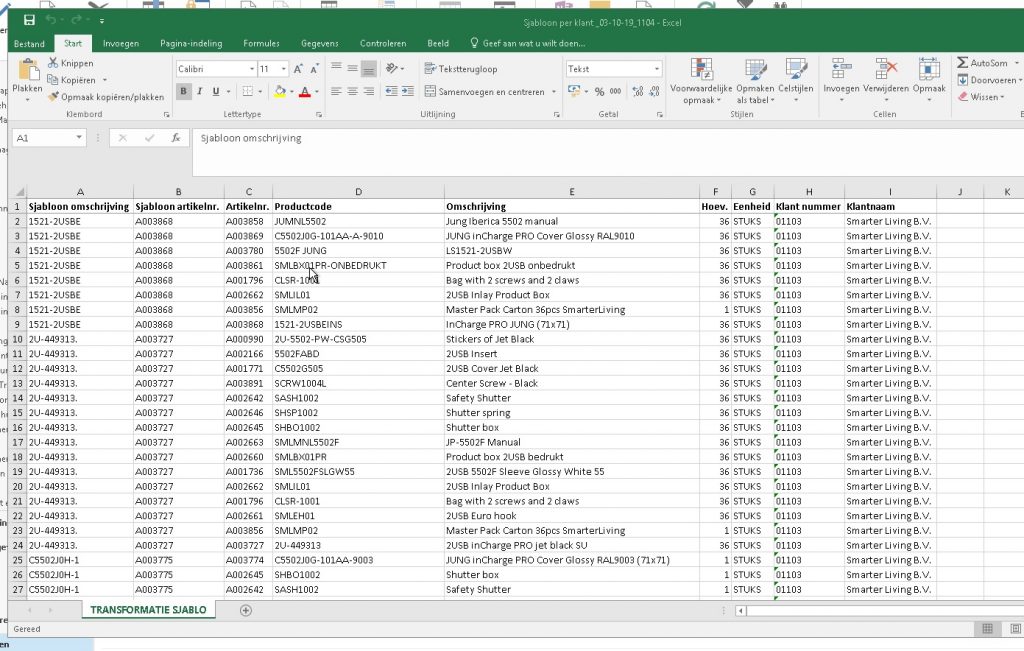This screenshot has height=651, width=1024.
Task: Switch to the Controleren tab
Action: [x=383, y=44]
